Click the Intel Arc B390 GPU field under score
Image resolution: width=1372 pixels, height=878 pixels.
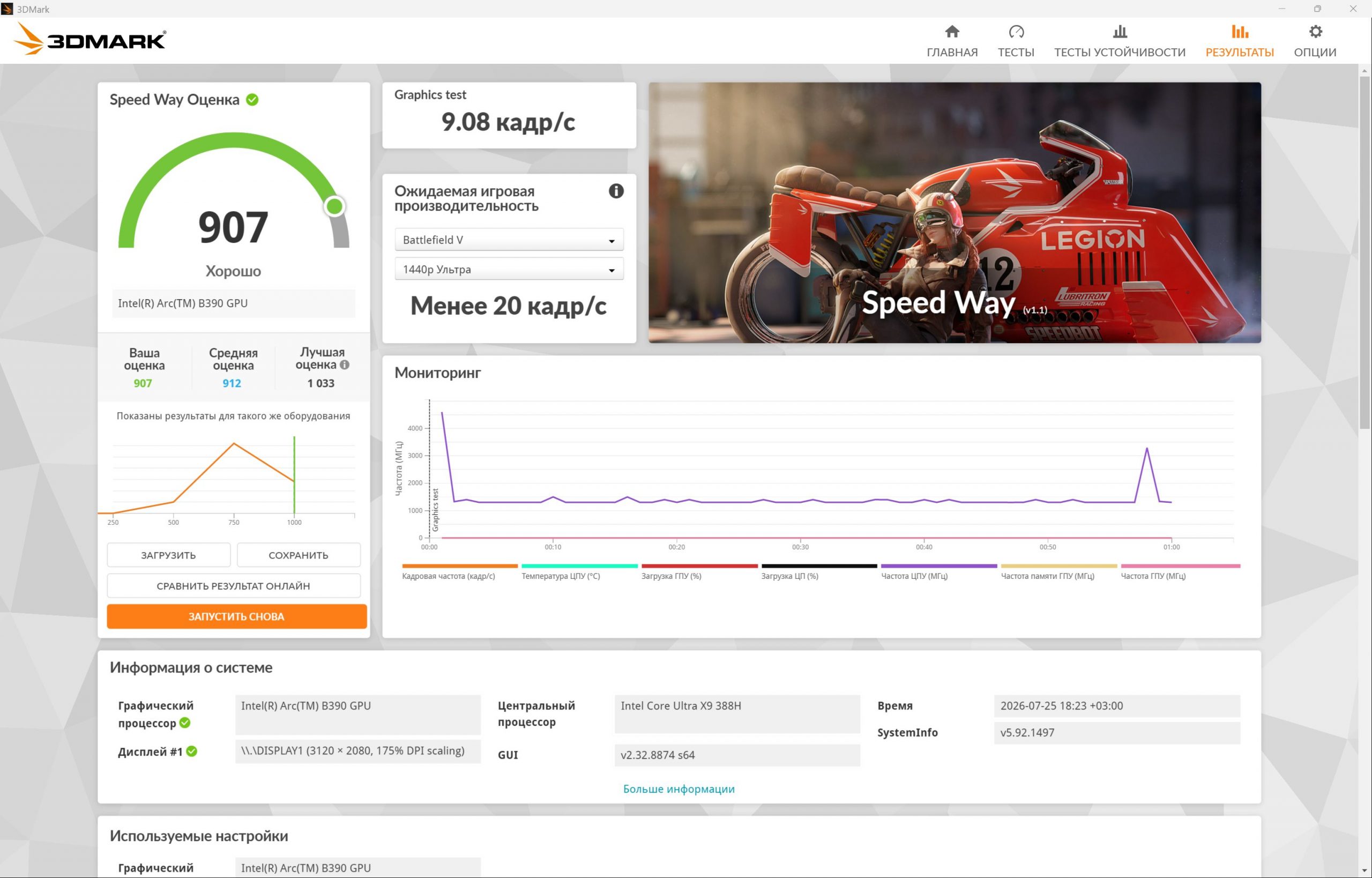coord(234,303)
